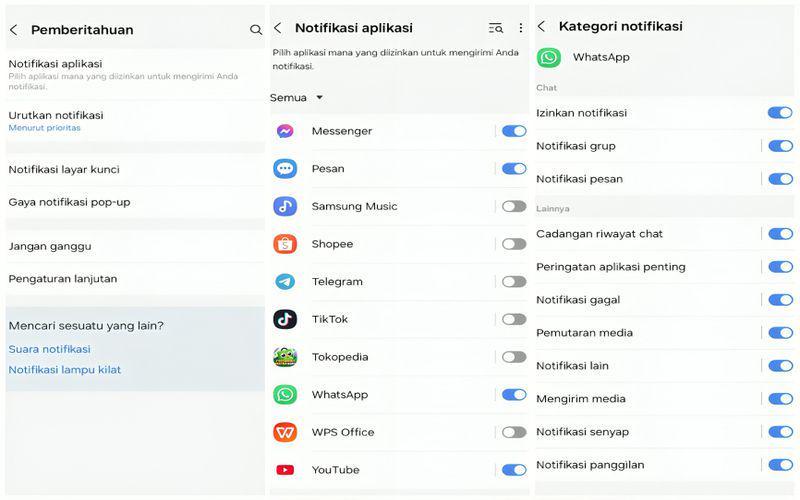Toggle Mengirim media switch
Viewport: 800px width, 500px height.
click(780, 399)
